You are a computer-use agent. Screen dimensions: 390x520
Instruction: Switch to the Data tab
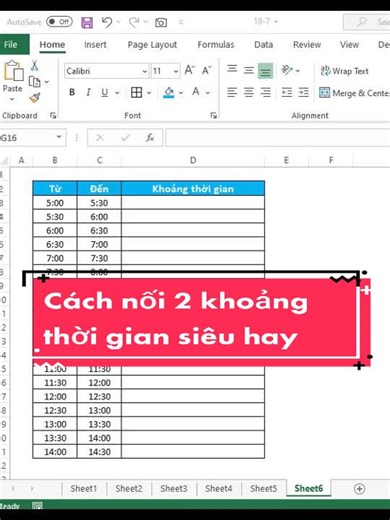coord(264,44)
